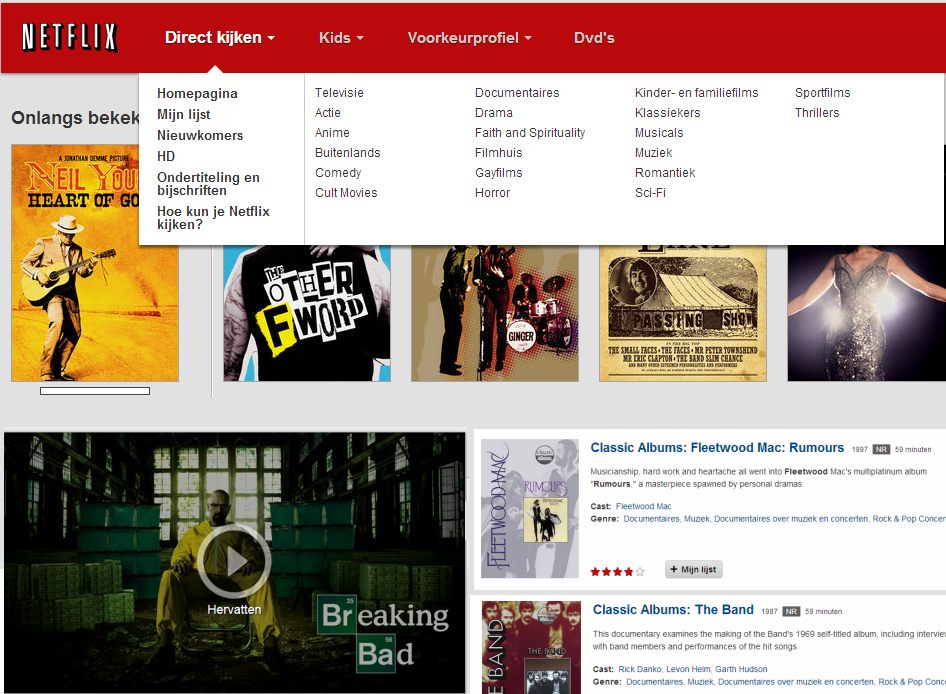Browse the Televisie genre
Screen dimensions: 946x694
[339, 93]
